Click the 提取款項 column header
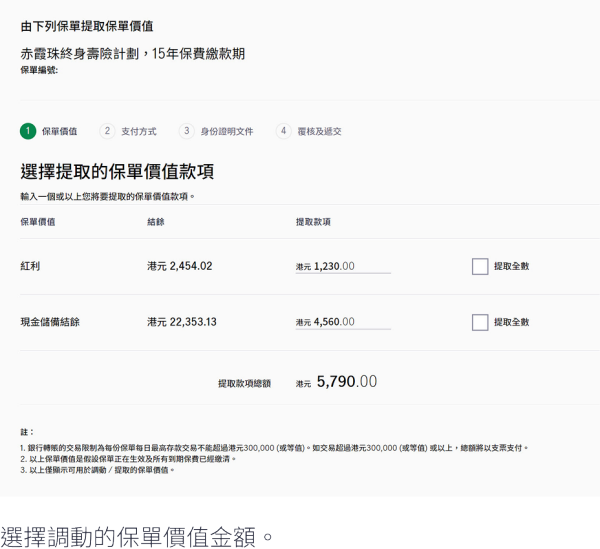 tap(313, 221)
